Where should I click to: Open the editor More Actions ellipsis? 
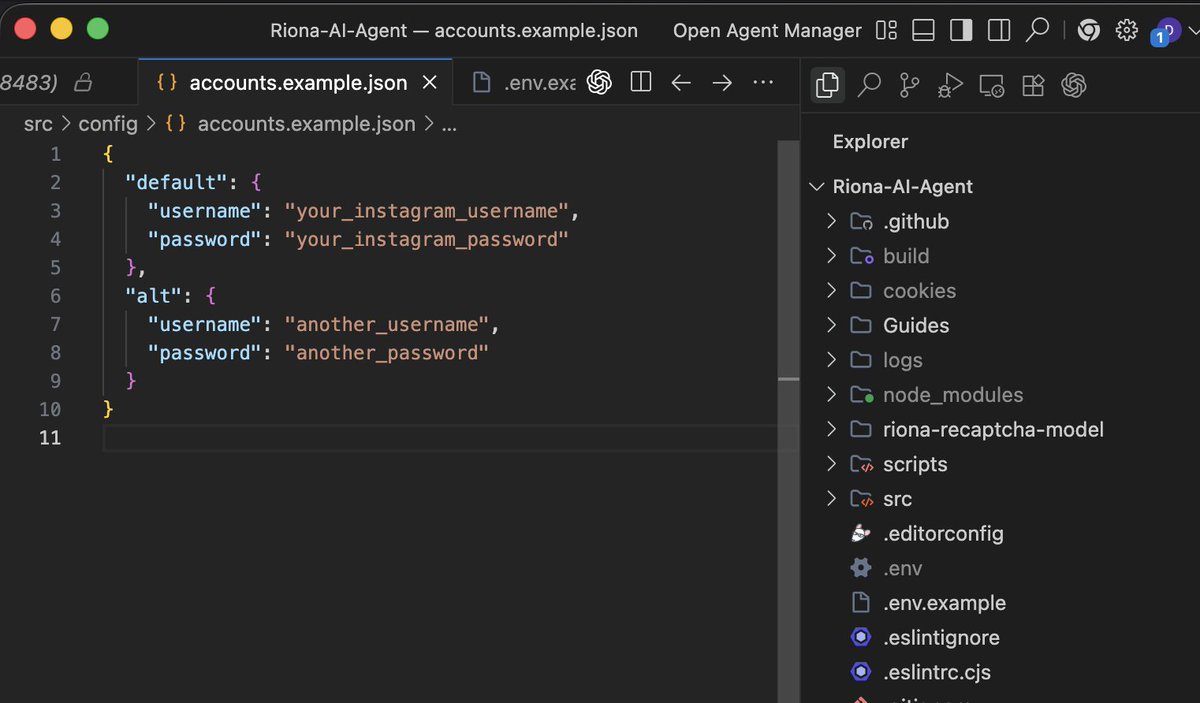point(763,82)
